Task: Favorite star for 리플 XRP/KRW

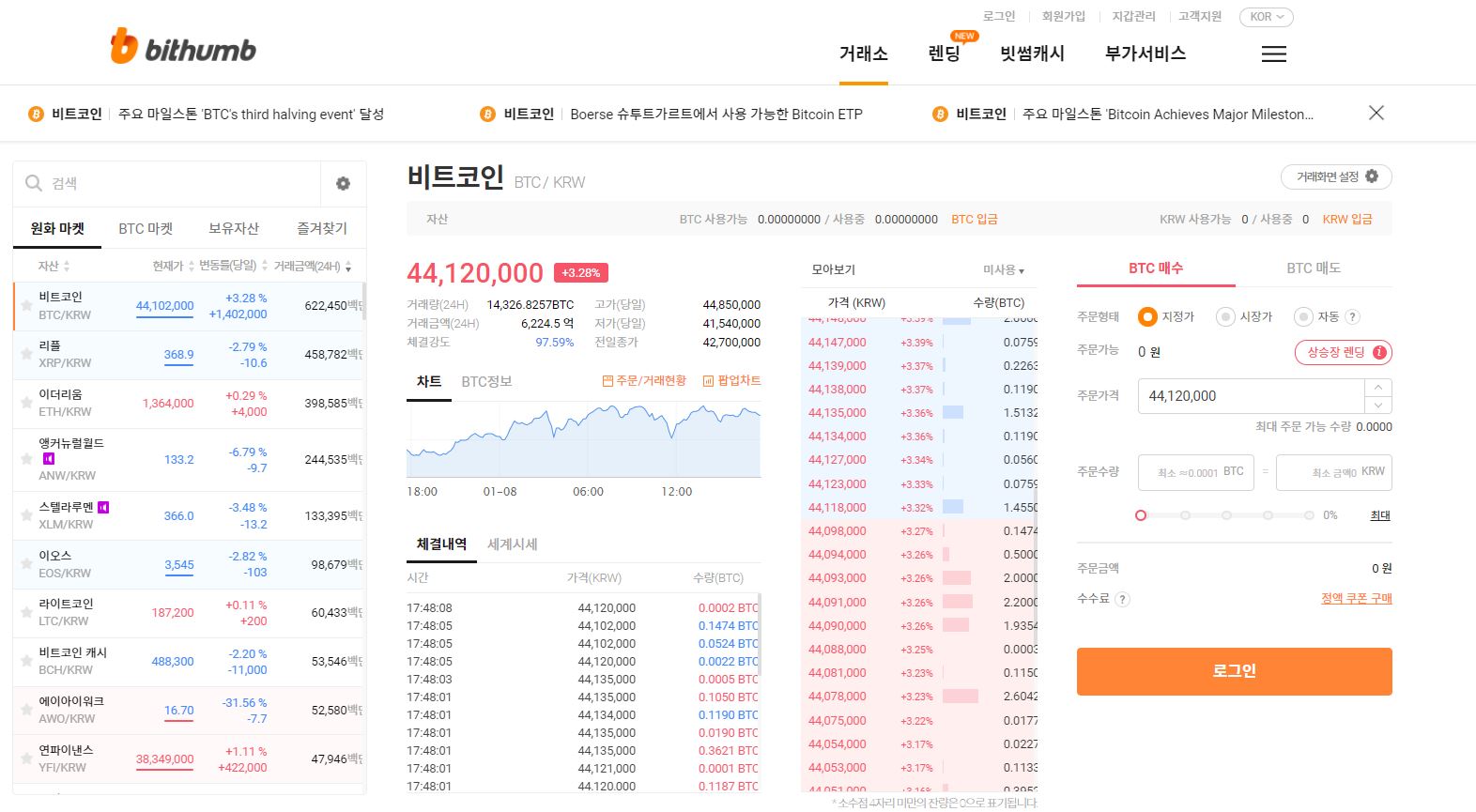Action: click(26, 354)
